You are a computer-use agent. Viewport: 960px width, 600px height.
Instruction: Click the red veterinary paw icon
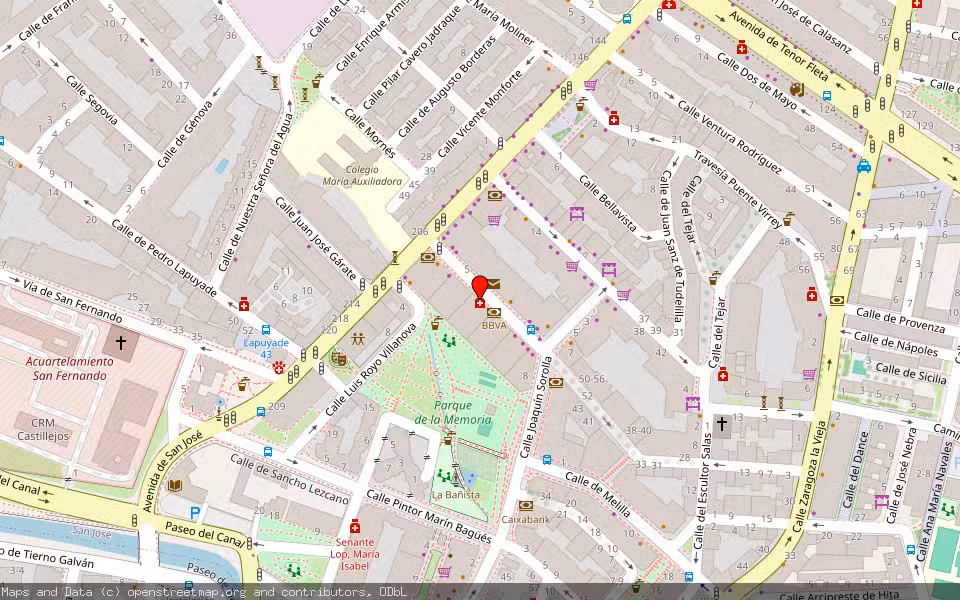280,367
